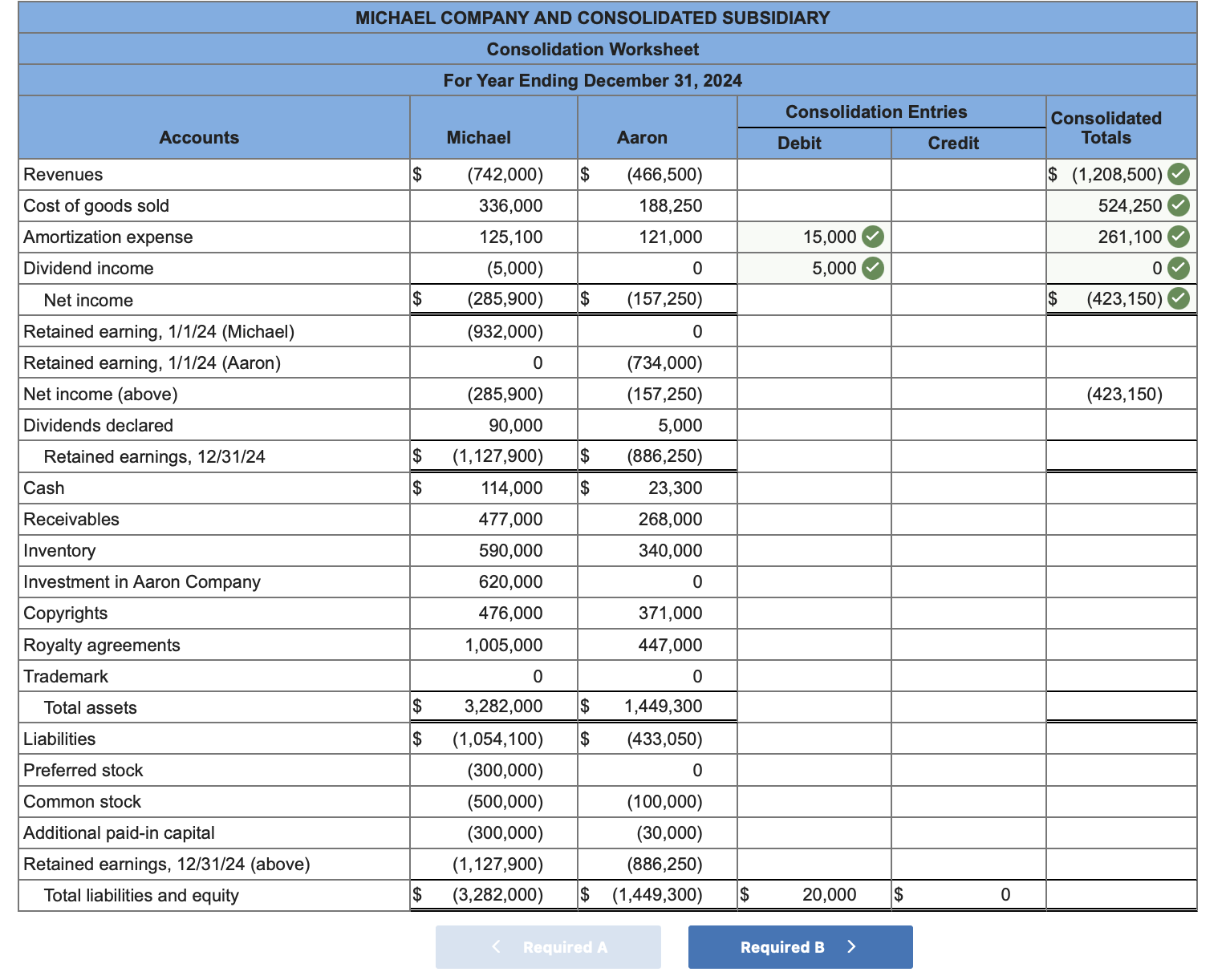Click the green checkmark beside Revenues total
Image resolution: width=1230 pixels, height=980 pixels.
click(1177, 174)
